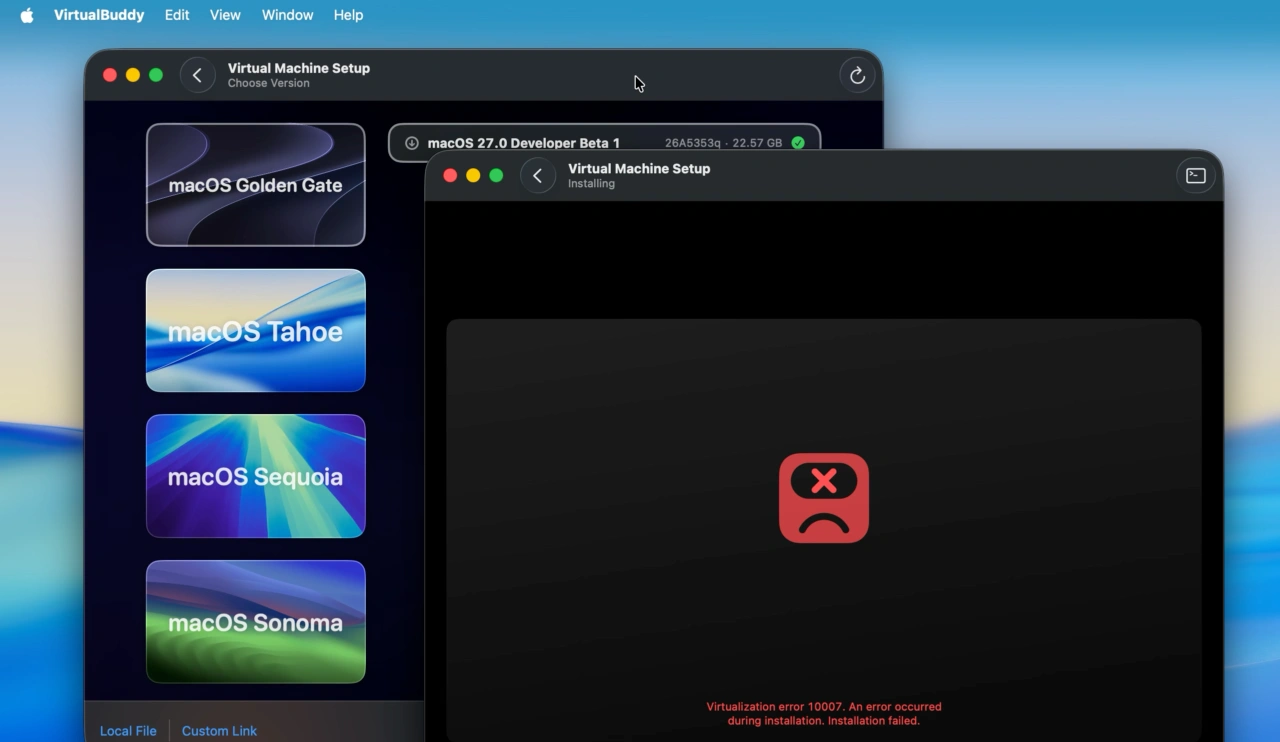Screen dimensions: 1280x742
Task: Click the Local File link
Action: coord(128,731)
